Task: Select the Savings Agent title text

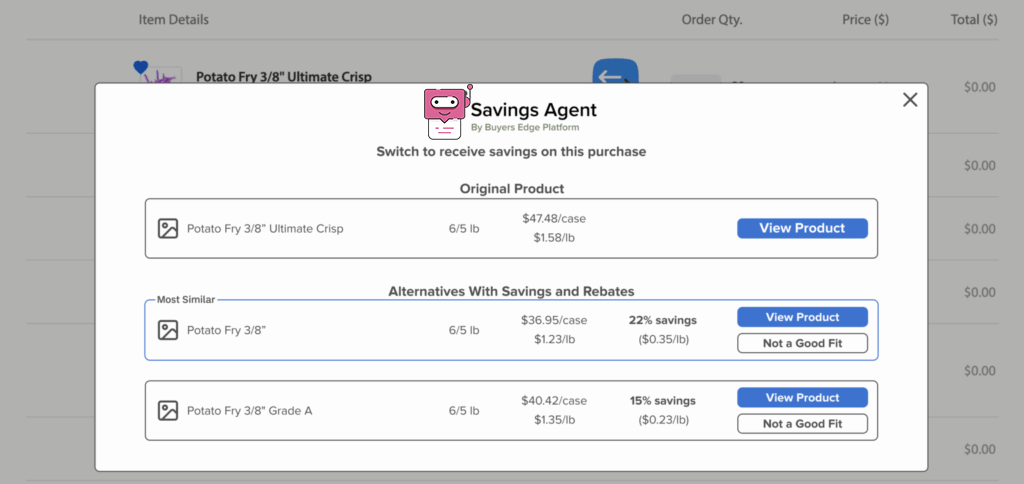Action: point(533,110)
